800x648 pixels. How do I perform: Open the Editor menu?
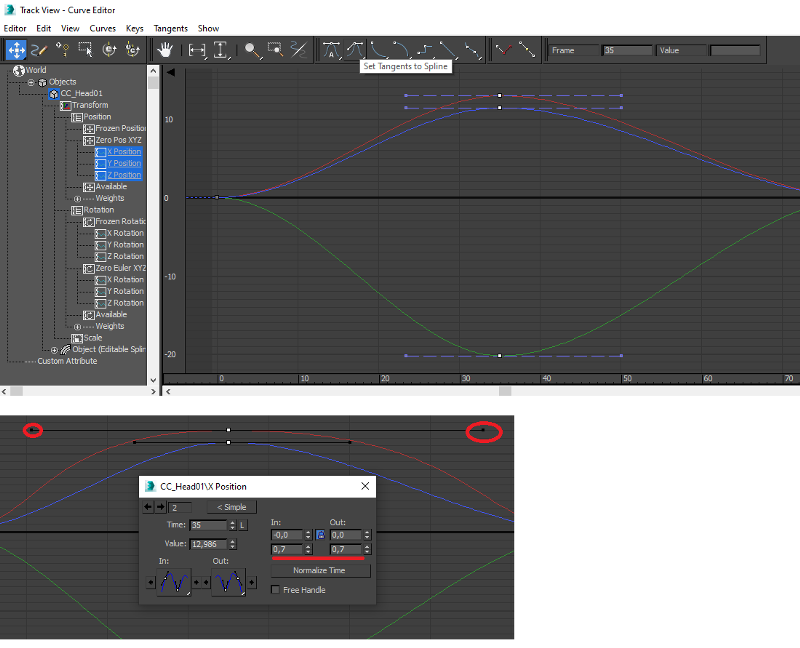[x=15, y=29]
